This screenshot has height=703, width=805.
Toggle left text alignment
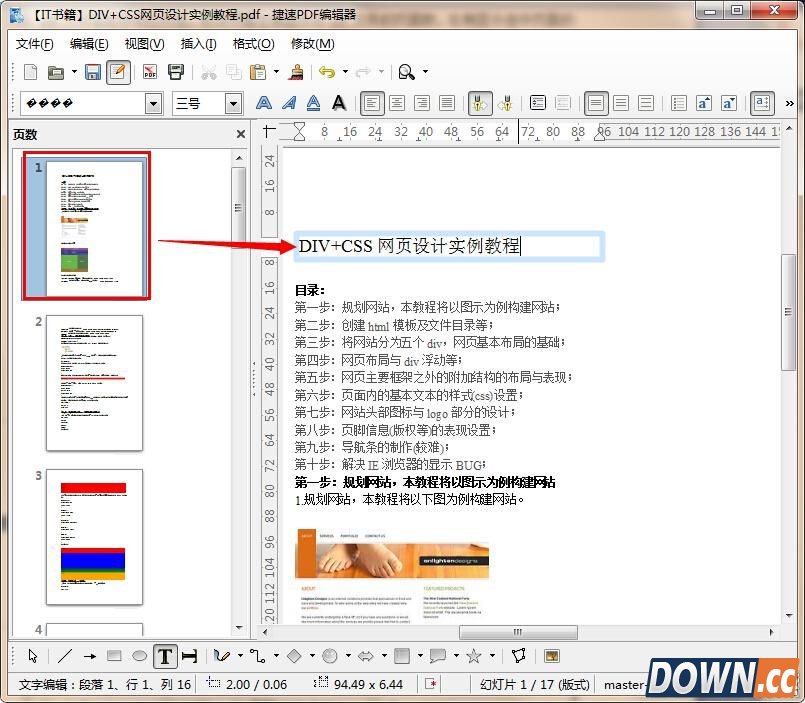(x=372, y=103)
